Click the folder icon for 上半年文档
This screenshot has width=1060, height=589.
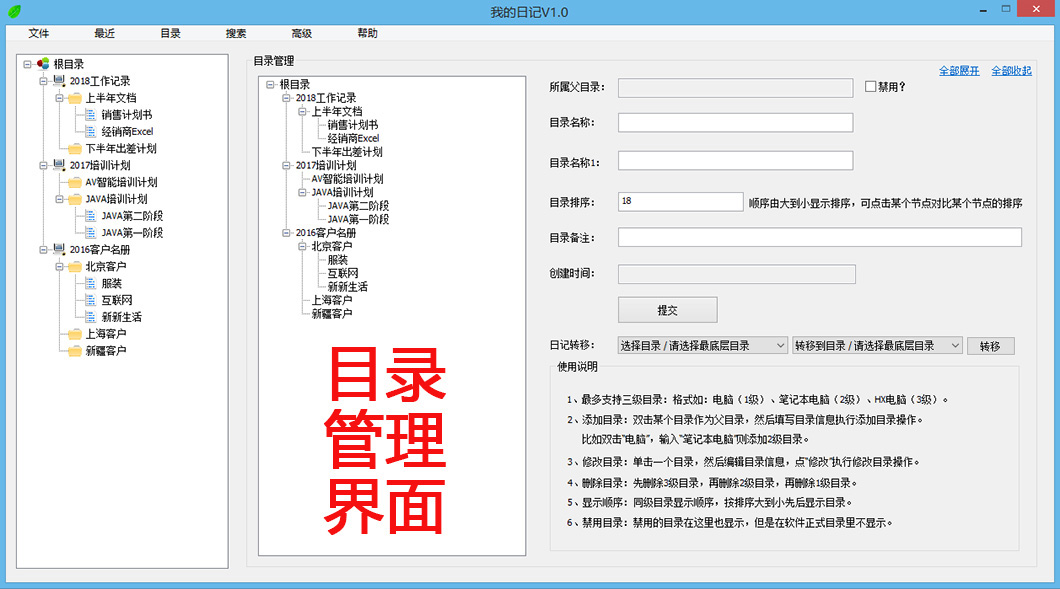point(74,98)
